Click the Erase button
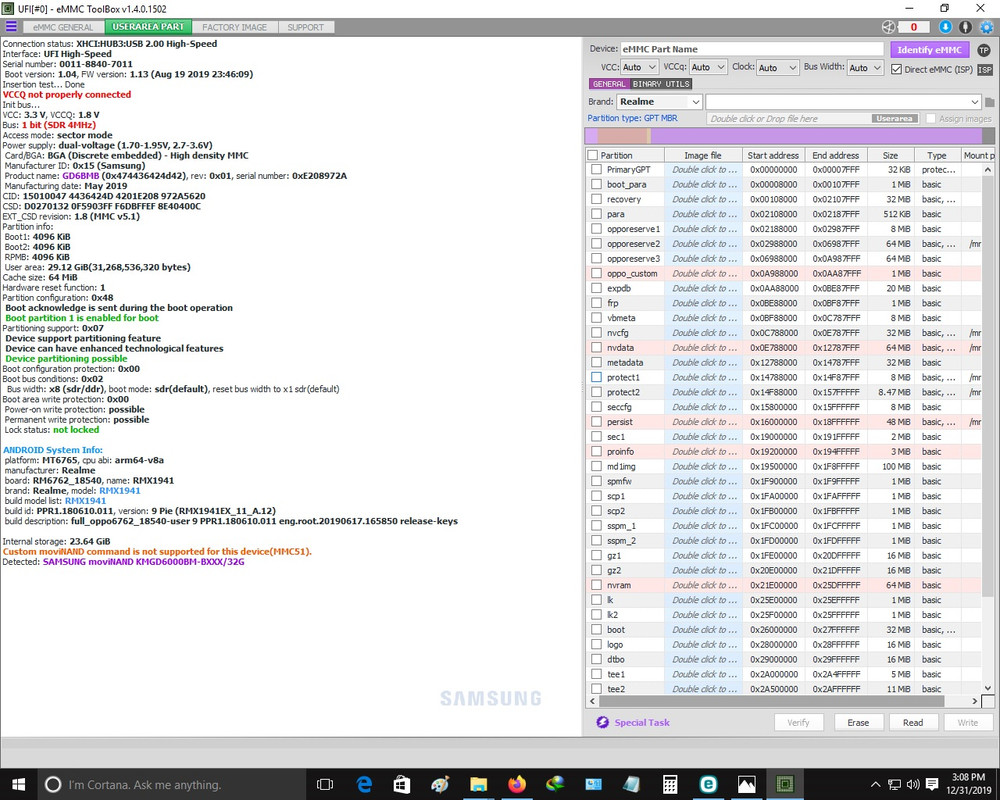The image size is (1000, 800). click(858, 722)
